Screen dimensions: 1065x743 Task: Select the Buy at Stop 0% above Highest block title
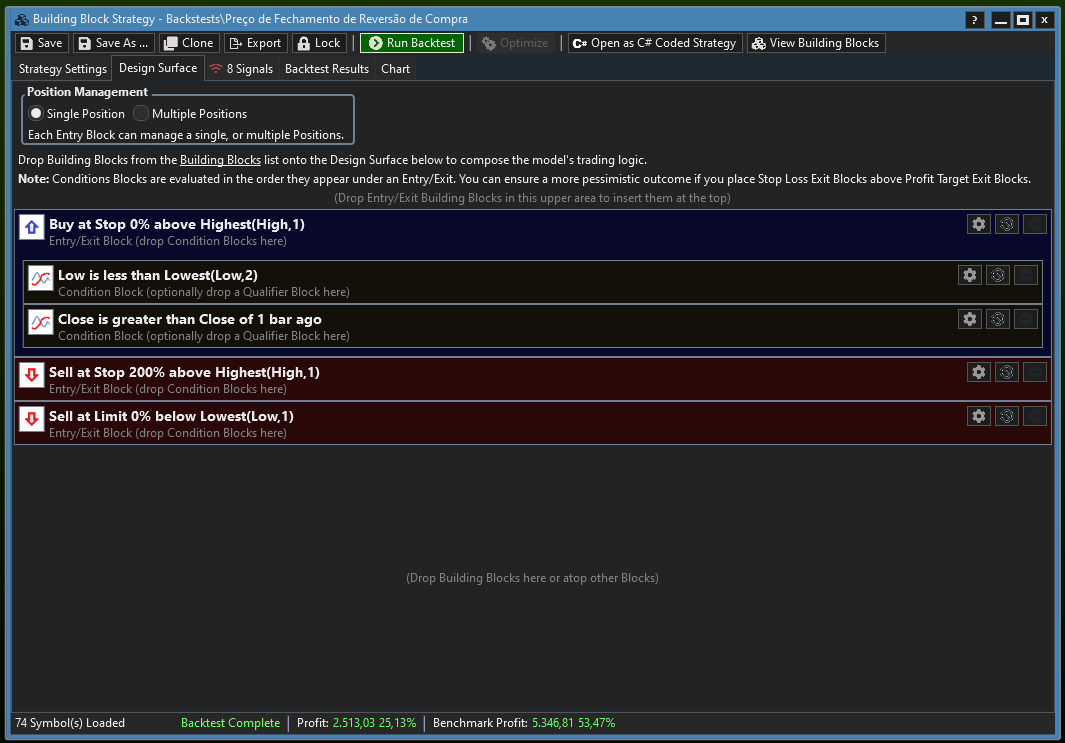pos(177,224)
